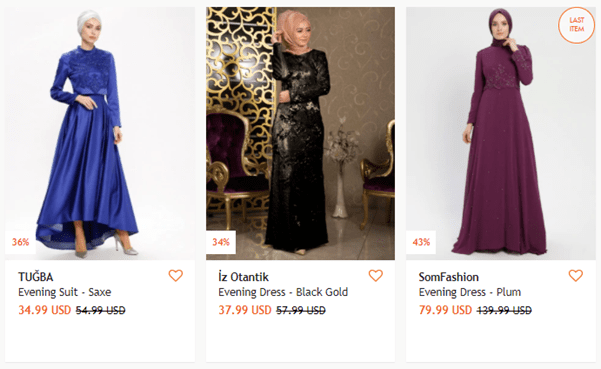Viewport: 601px width, 369px height.
Task: Open the Black Gold evening dress photo
Action: pos(300,133)
